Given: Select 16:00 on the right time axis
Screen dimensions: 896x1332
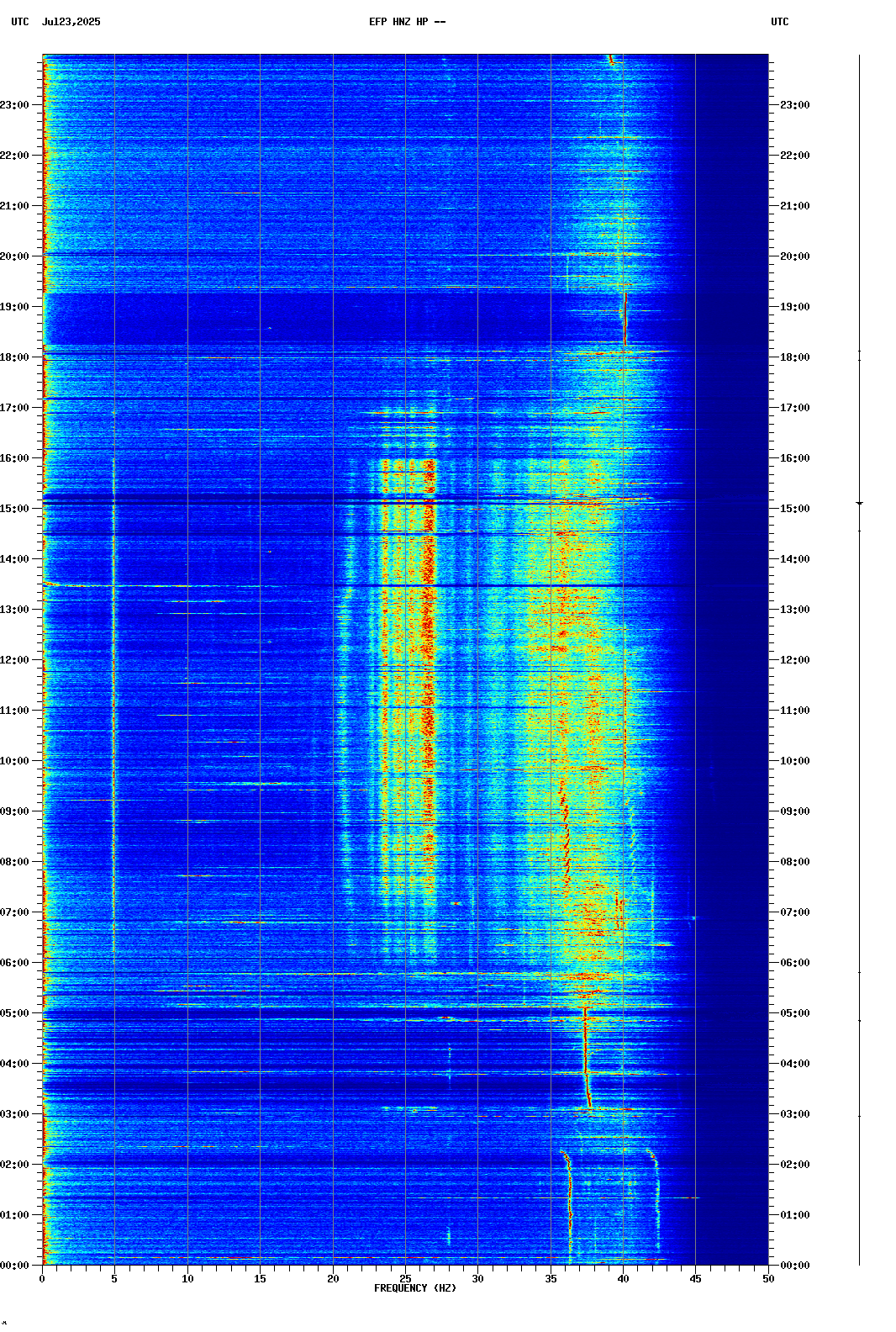Looking at the screenshot, I should (795, 458).
